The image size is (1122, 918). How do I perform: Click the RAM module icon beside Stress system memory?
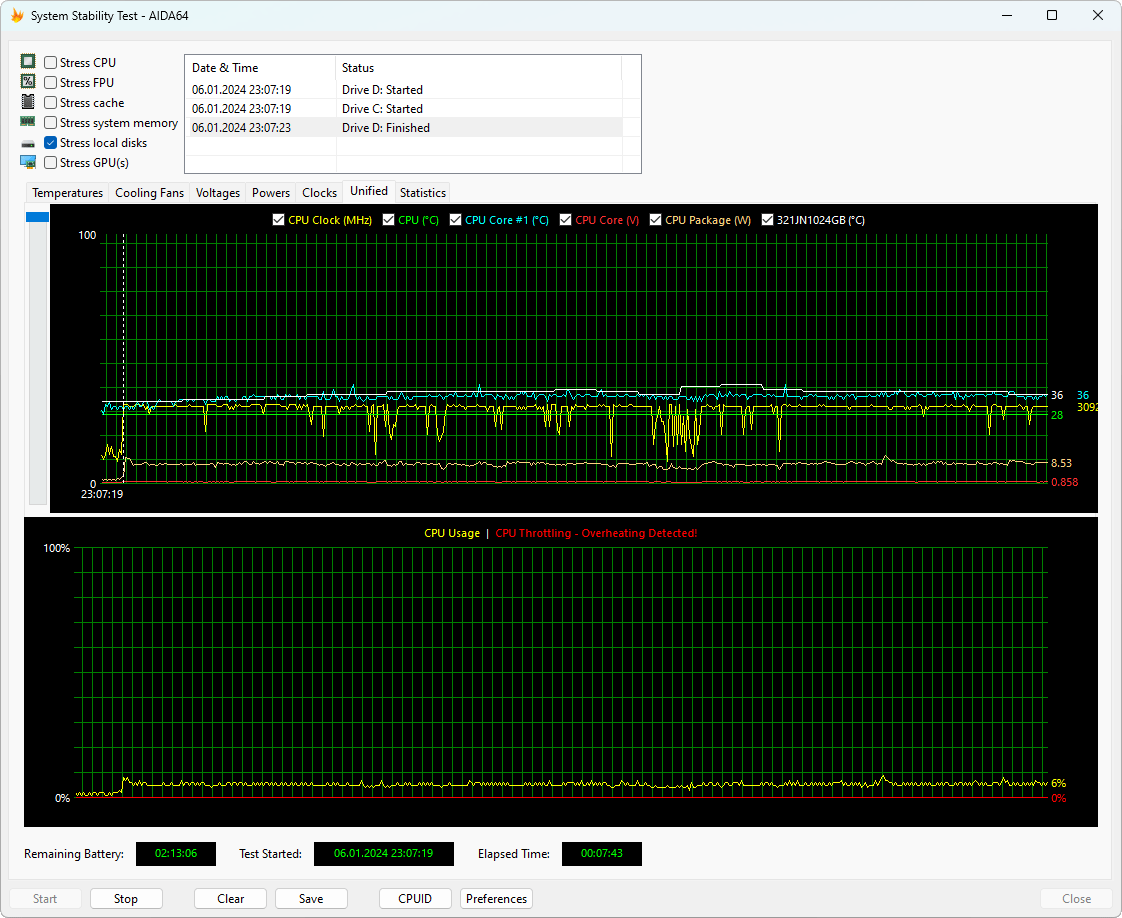point(28,122)
